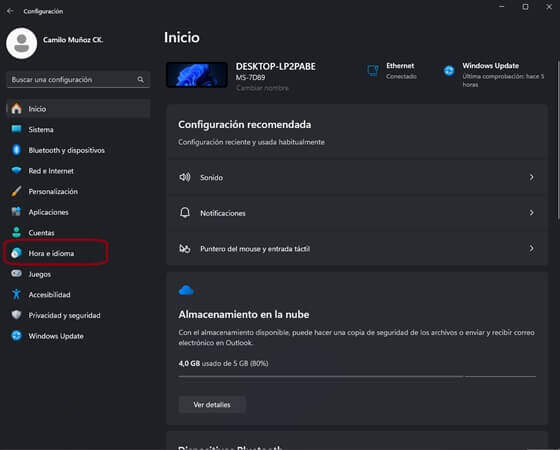The height and width of the screenshot is (450, 560).
Task: Open Cuentas section
Action: [x=78, y=233]
